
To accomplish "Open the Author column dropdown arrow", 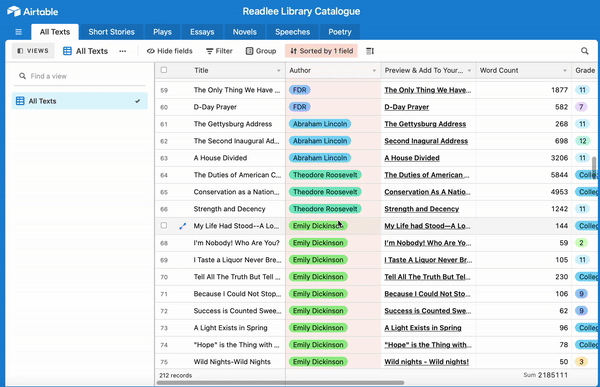I will point(374,71).
